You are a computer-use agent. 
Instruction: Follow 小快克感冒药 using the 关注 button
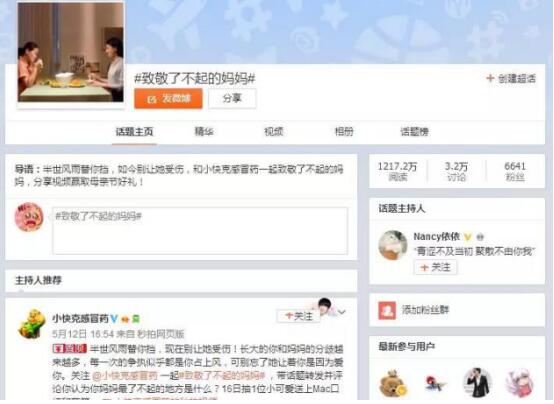coord(299,316)
